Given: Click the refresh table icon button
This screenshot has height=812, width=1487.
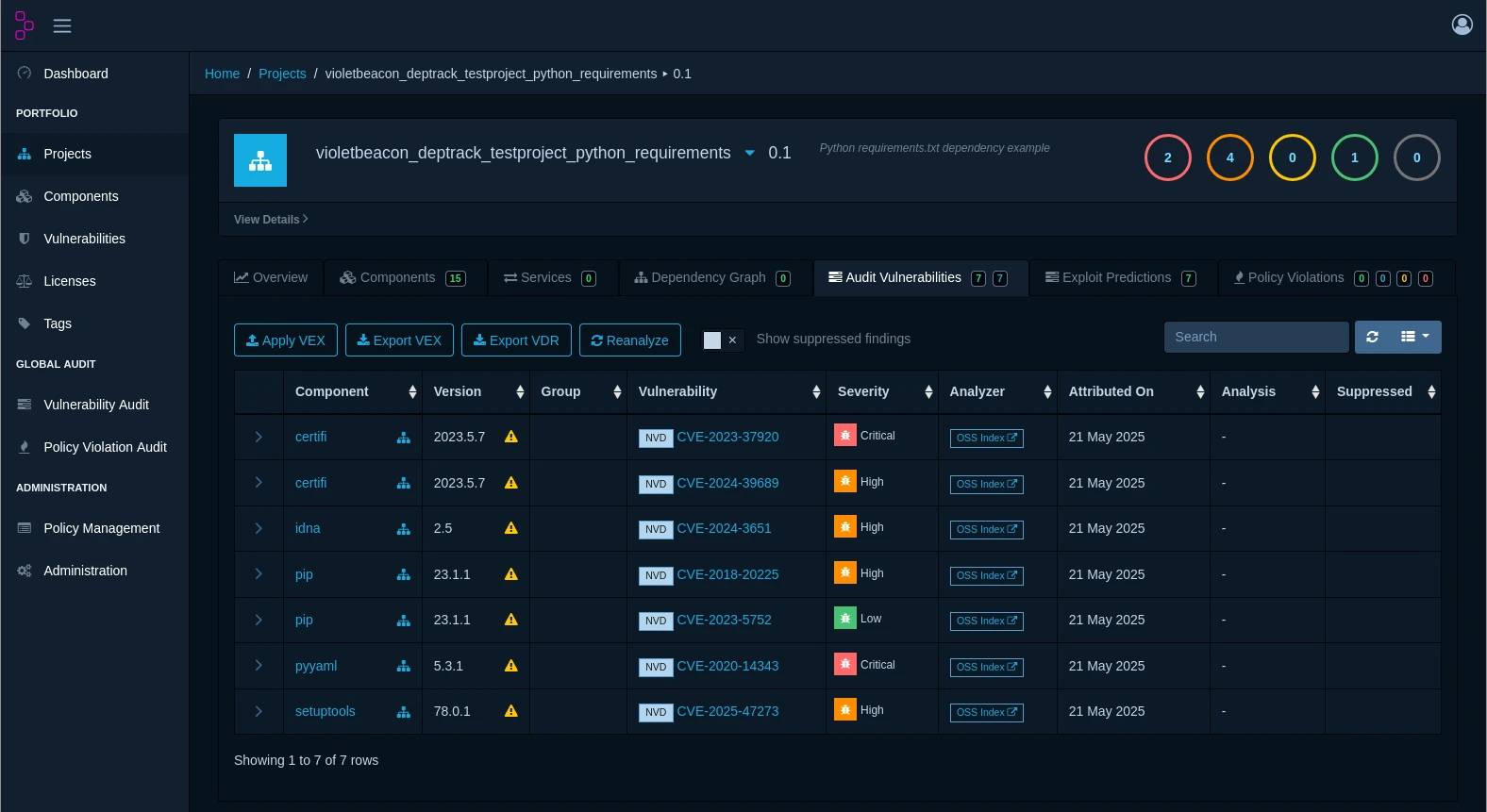Looking at the screenshot, I should coord(1372,337).
